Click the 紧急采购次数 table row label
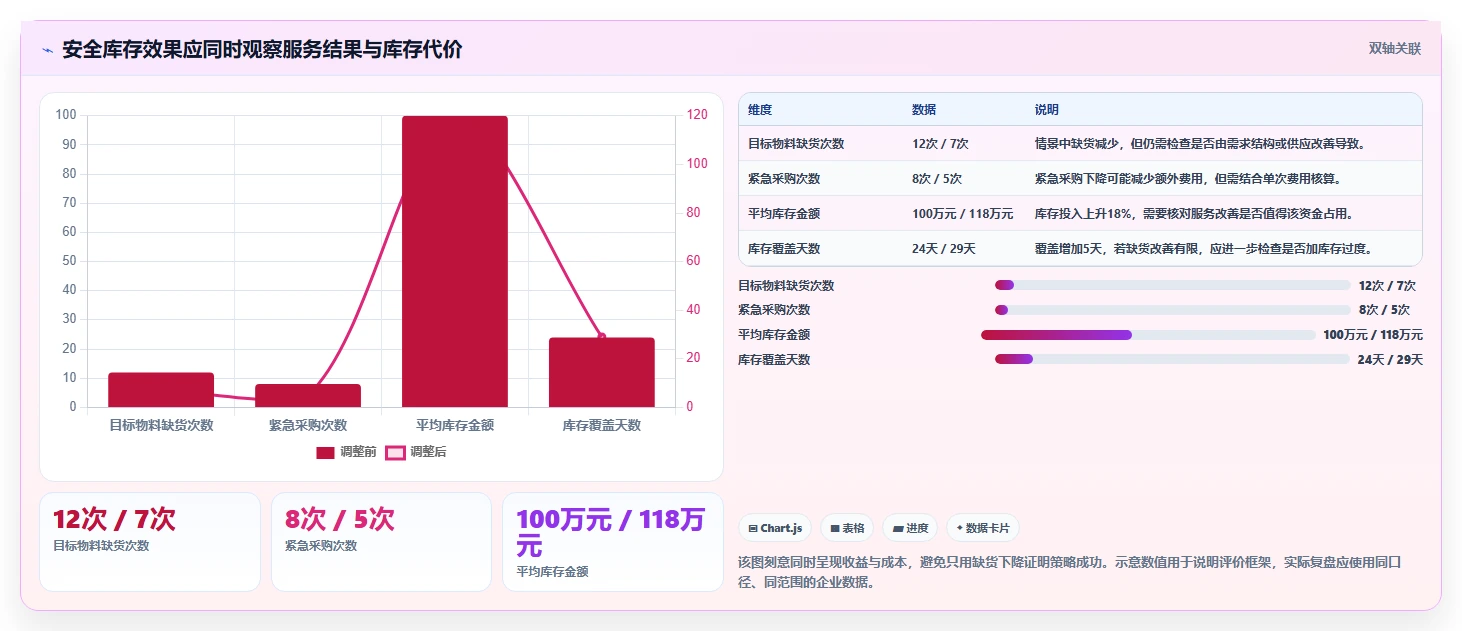 click(x=784, y=179)
